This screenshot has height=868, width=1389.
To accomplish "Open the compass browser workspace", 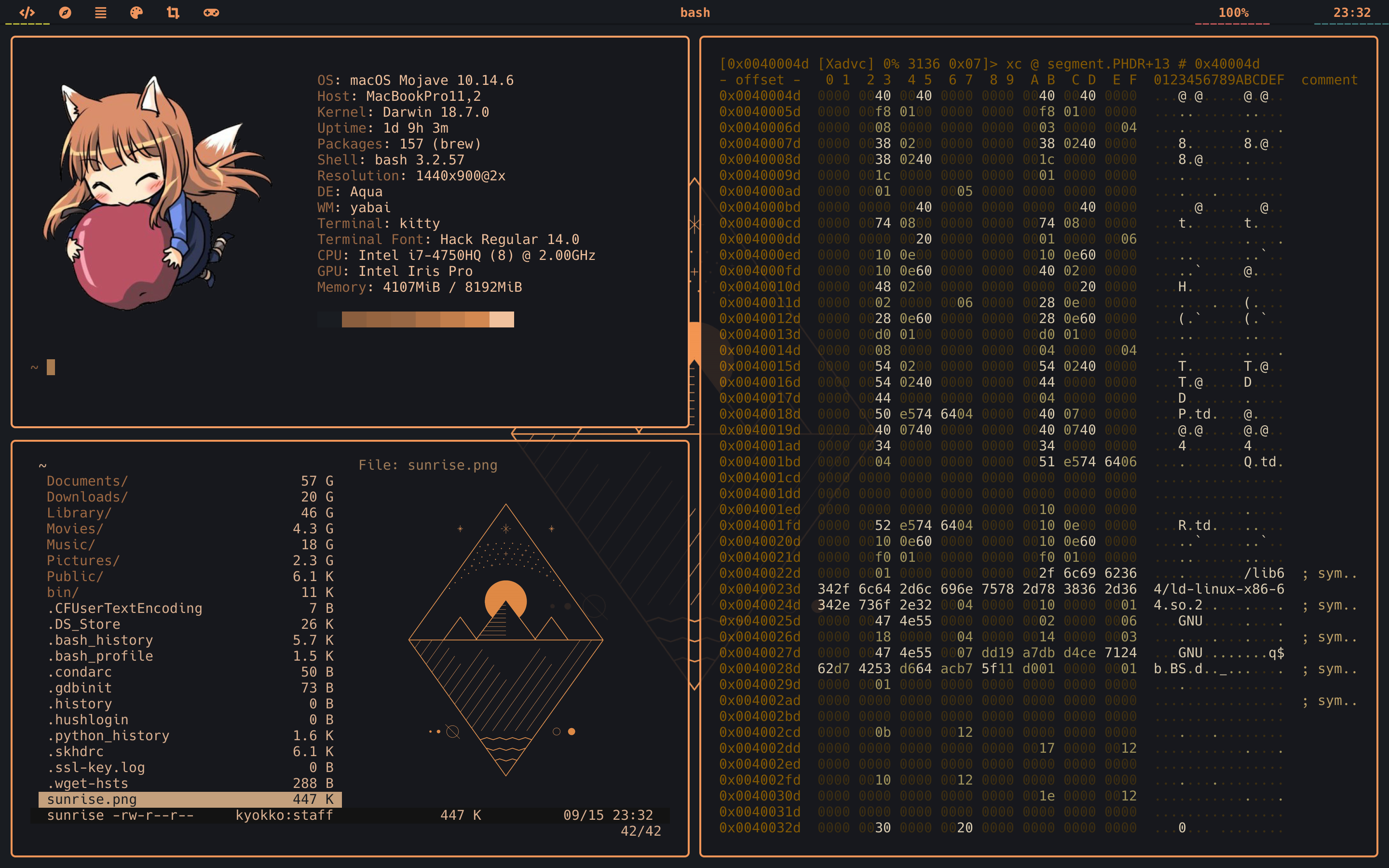I will click(65, 13).
